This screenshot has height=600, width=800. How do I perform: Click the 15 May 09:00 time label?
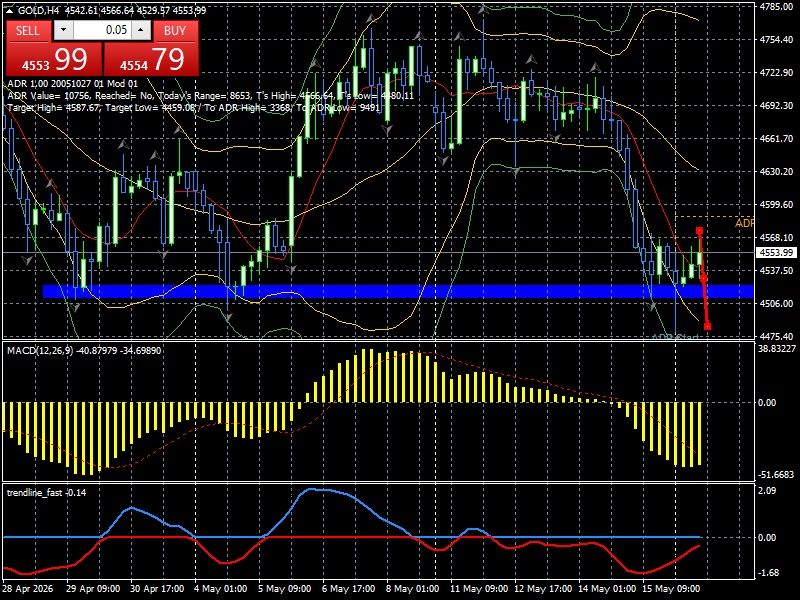pyautogui.click(x=671, y=588)
